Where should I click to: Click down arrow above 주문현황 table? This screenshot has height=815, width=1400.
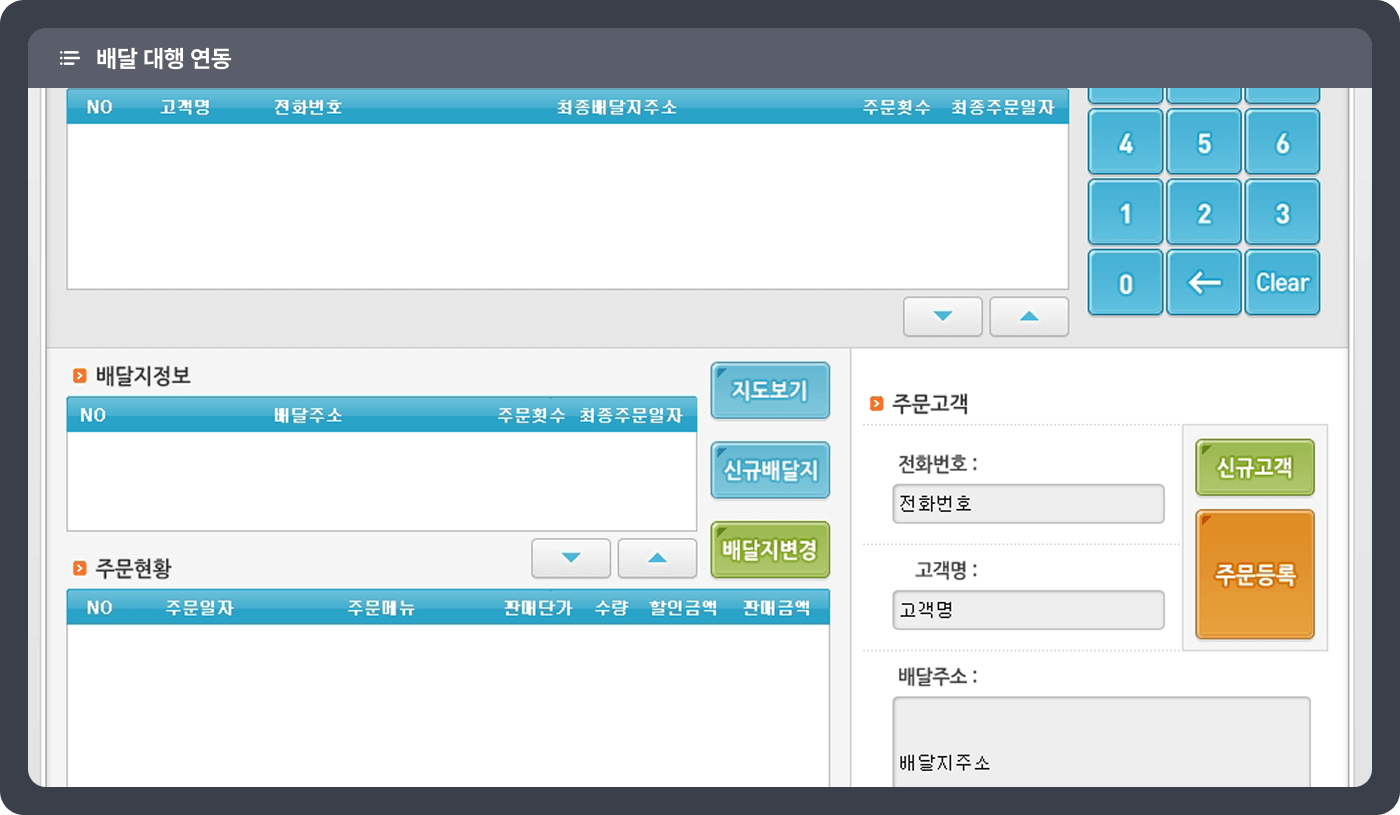click(x=570, y=558)
